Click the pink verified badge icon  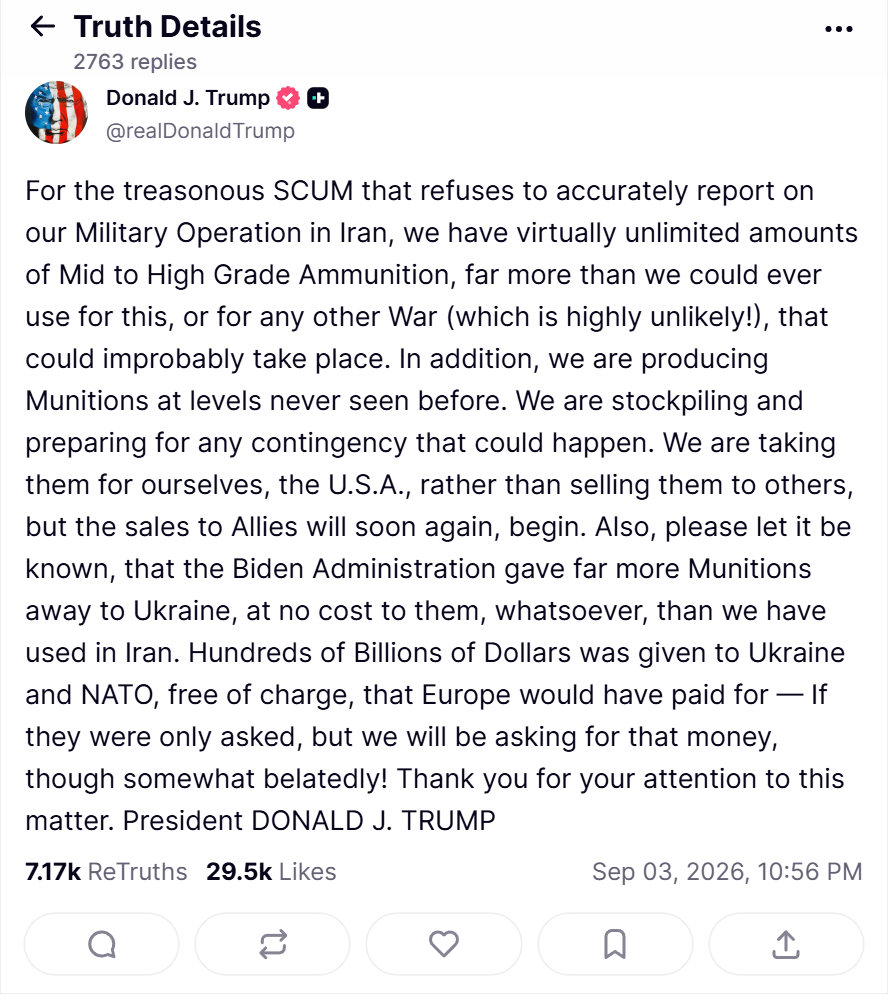(288, 98)
